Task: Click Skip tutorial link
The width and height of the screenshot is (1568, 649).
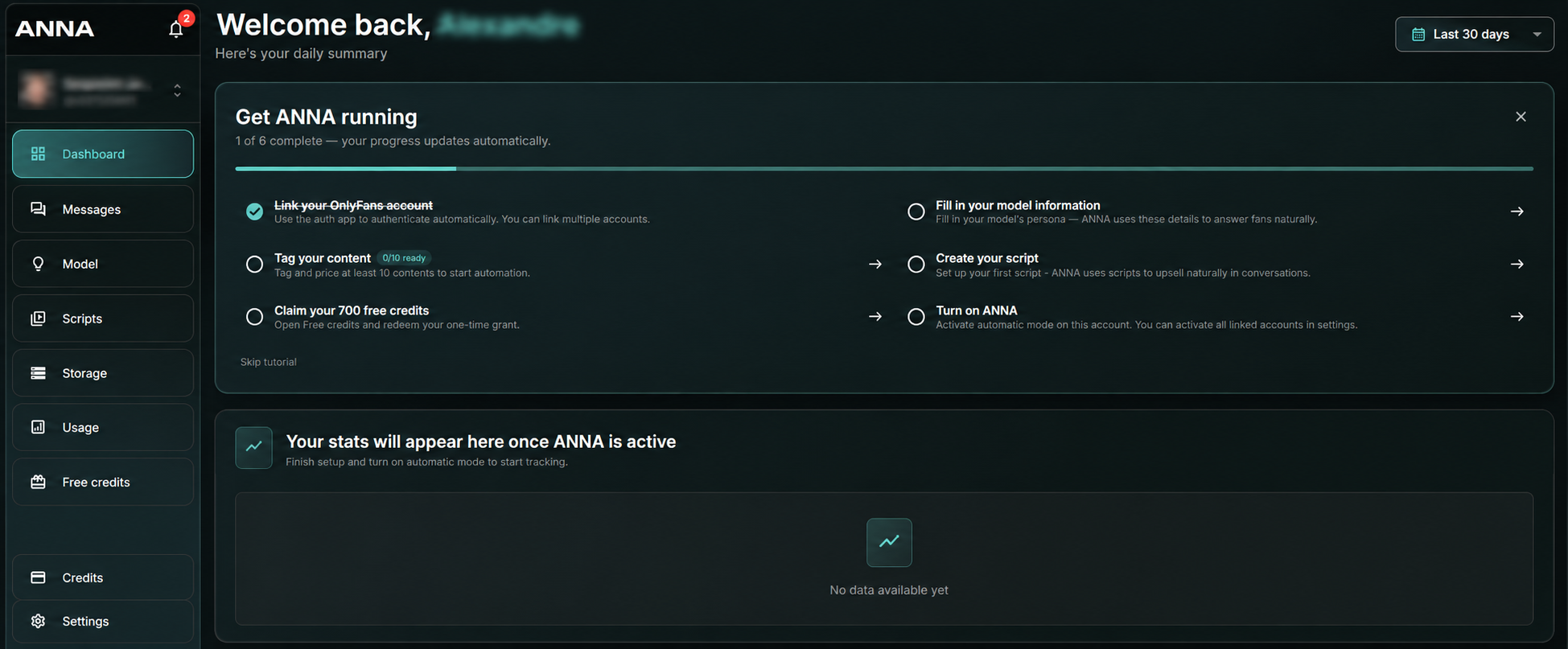Action: 268,362
